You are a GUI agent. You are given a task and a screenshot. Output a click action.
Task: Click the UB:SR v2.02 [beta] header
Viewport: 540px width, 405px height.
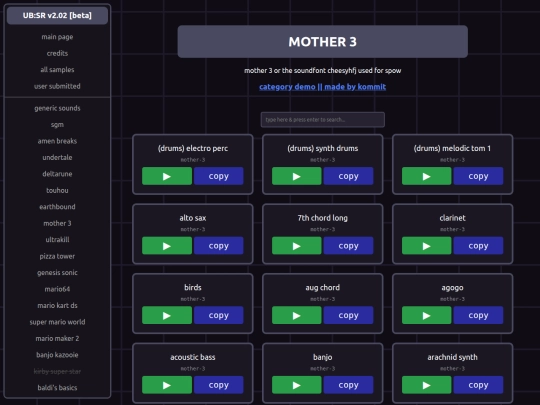[57, 15]
